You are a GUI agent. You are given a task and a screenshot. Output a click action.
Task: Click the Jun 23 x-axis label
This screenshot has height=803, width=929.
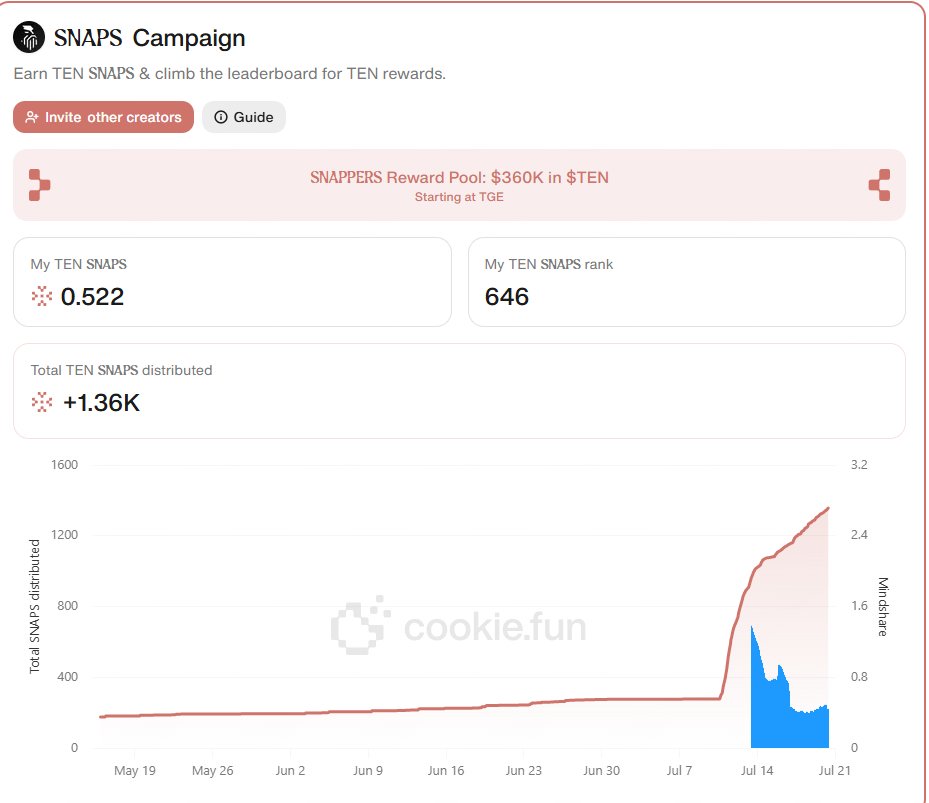click(x=523, y=770)
